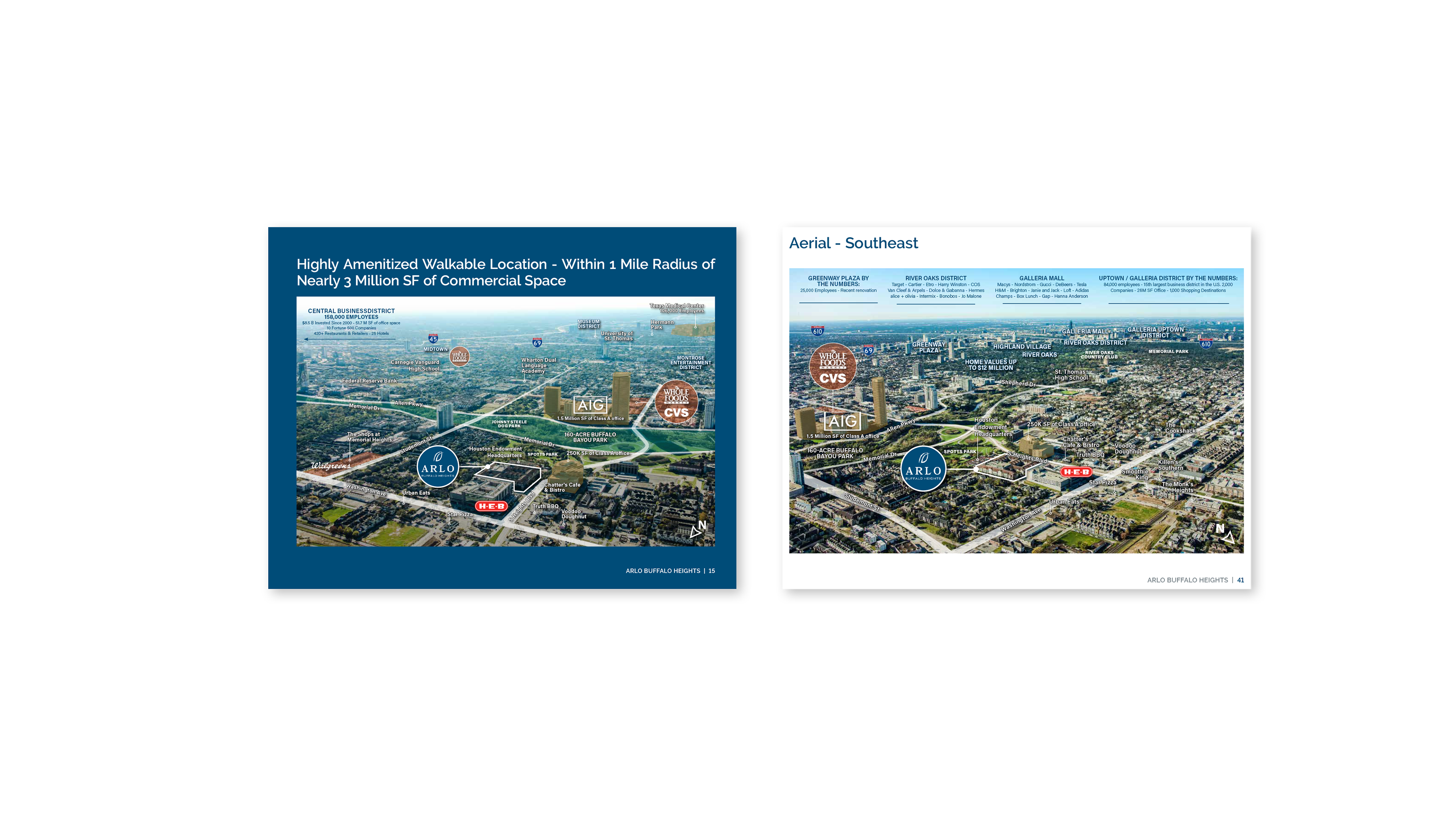Click the Central Business District text block
The width and height of the screenshot is (1456, 819).
351,322
